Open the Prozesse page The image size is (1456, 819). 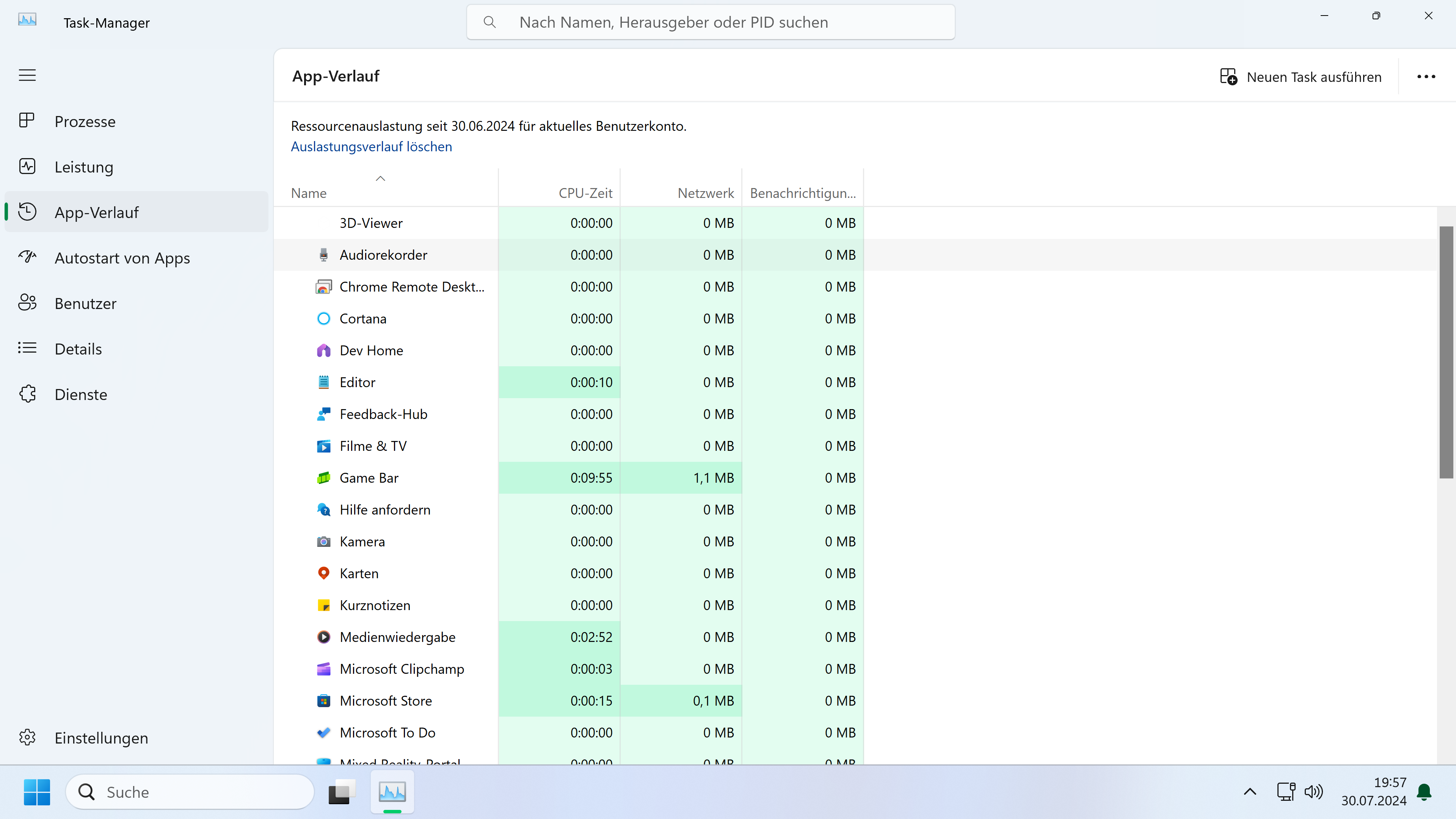[x=85, y=121]
